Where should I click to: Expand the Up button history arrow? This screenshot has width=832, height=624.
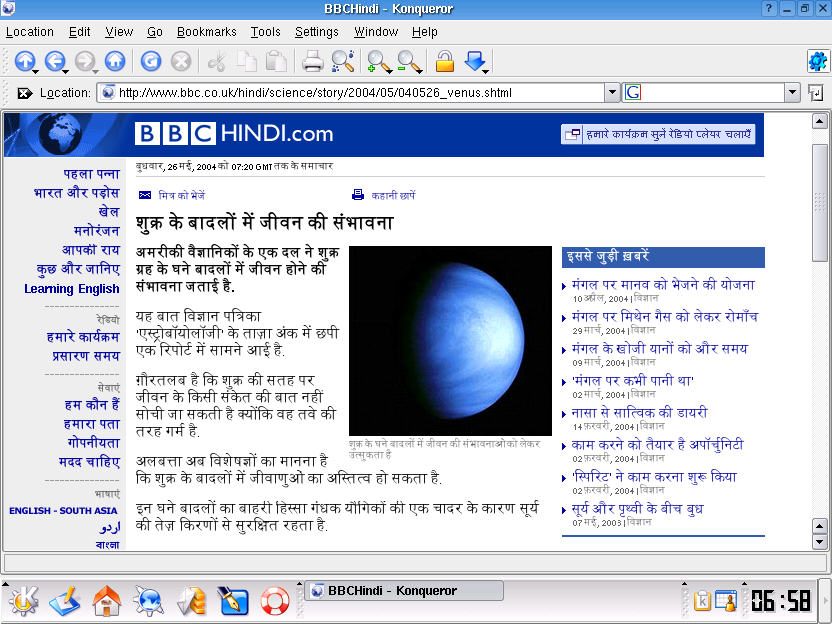(x=35, y=71)
